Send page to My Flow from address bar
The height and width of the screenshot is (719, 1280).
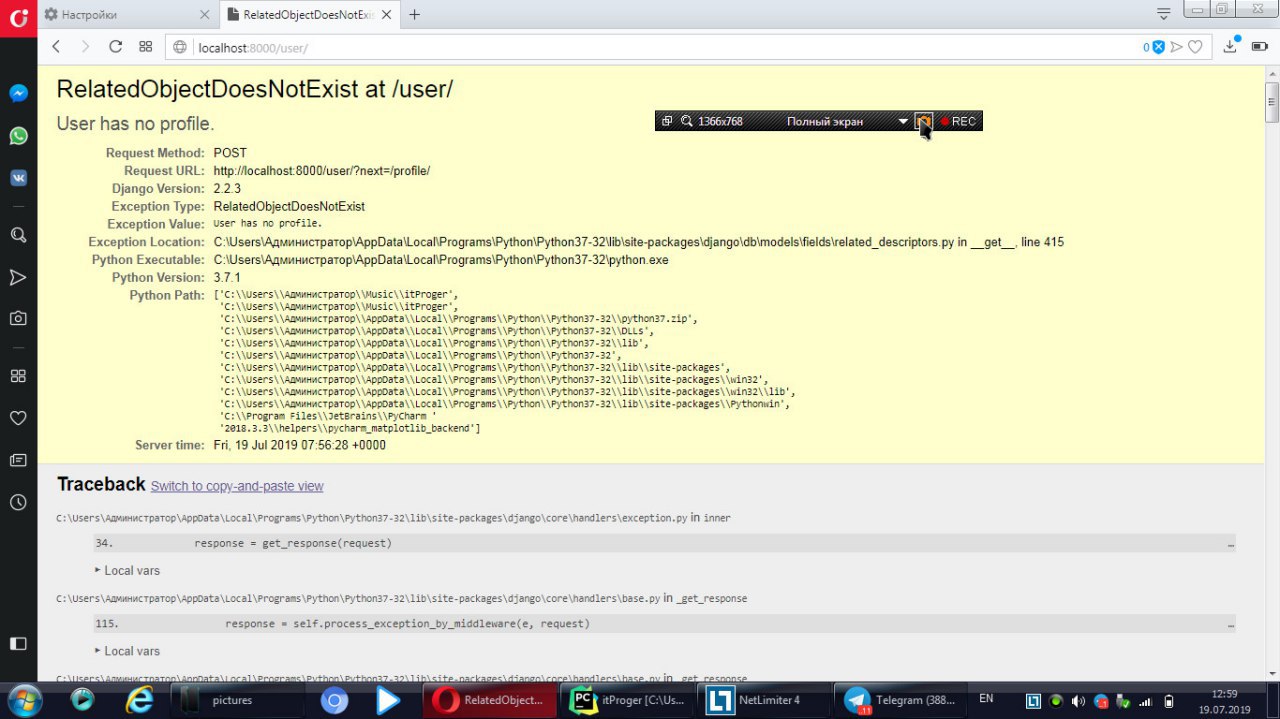tap(1176, 47)
